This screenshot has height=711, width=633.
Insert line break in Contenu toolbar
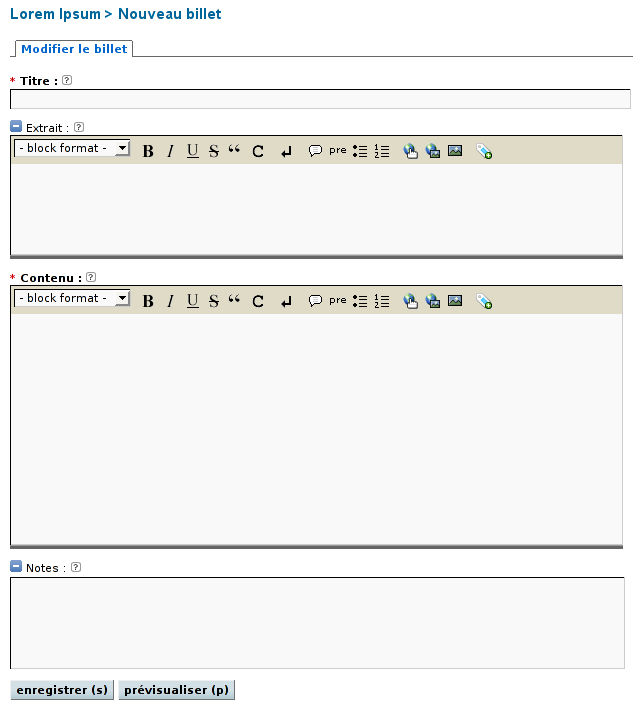[286, 301]
